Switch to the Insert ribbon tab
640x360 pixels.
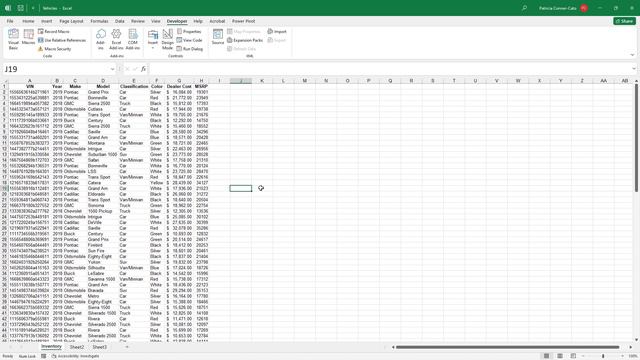click(x=47, y=21)
